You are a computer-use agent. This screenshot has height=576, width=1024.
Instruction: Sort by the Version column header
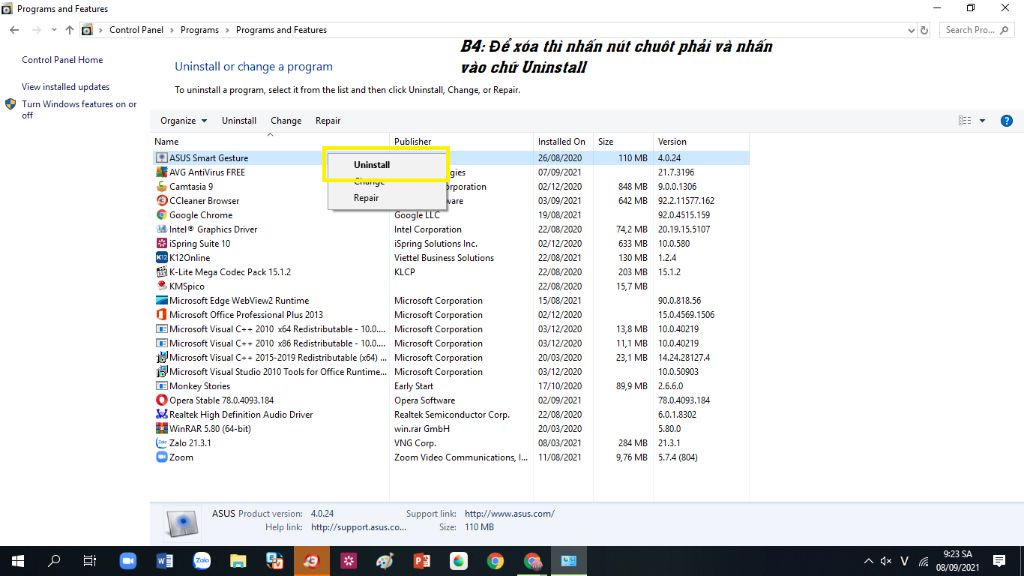coord(701,142)
